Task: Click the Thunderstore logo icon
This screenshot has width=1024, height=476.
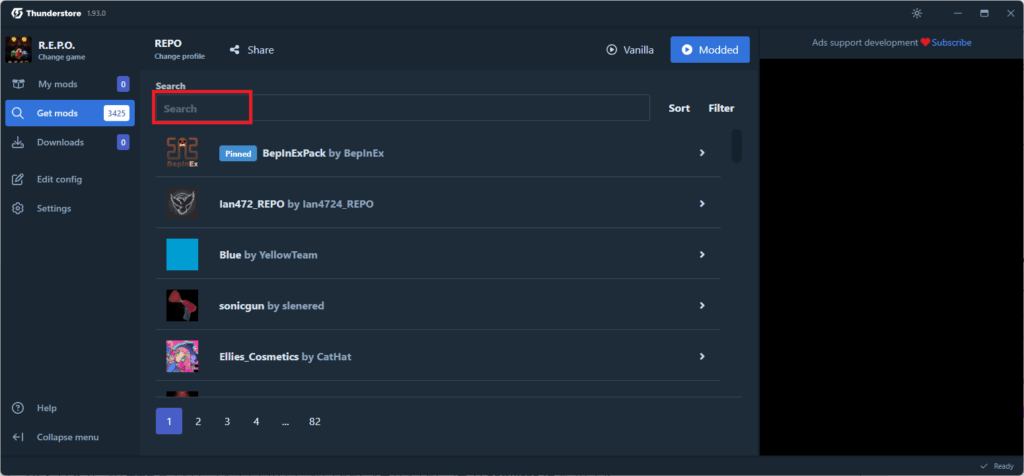Action: point(17,13)
